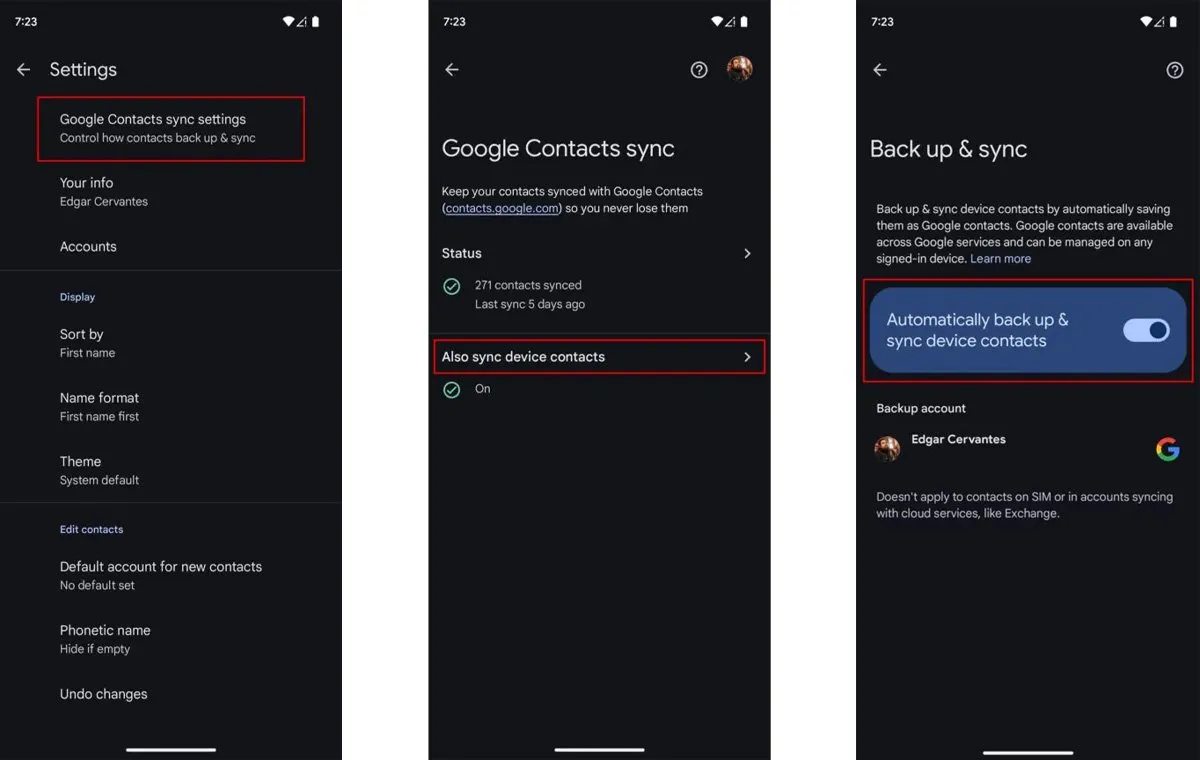Screen dimensions: 1200x760
Task: Tap the Google logo beside backup account
Action: pos(1167,449)
